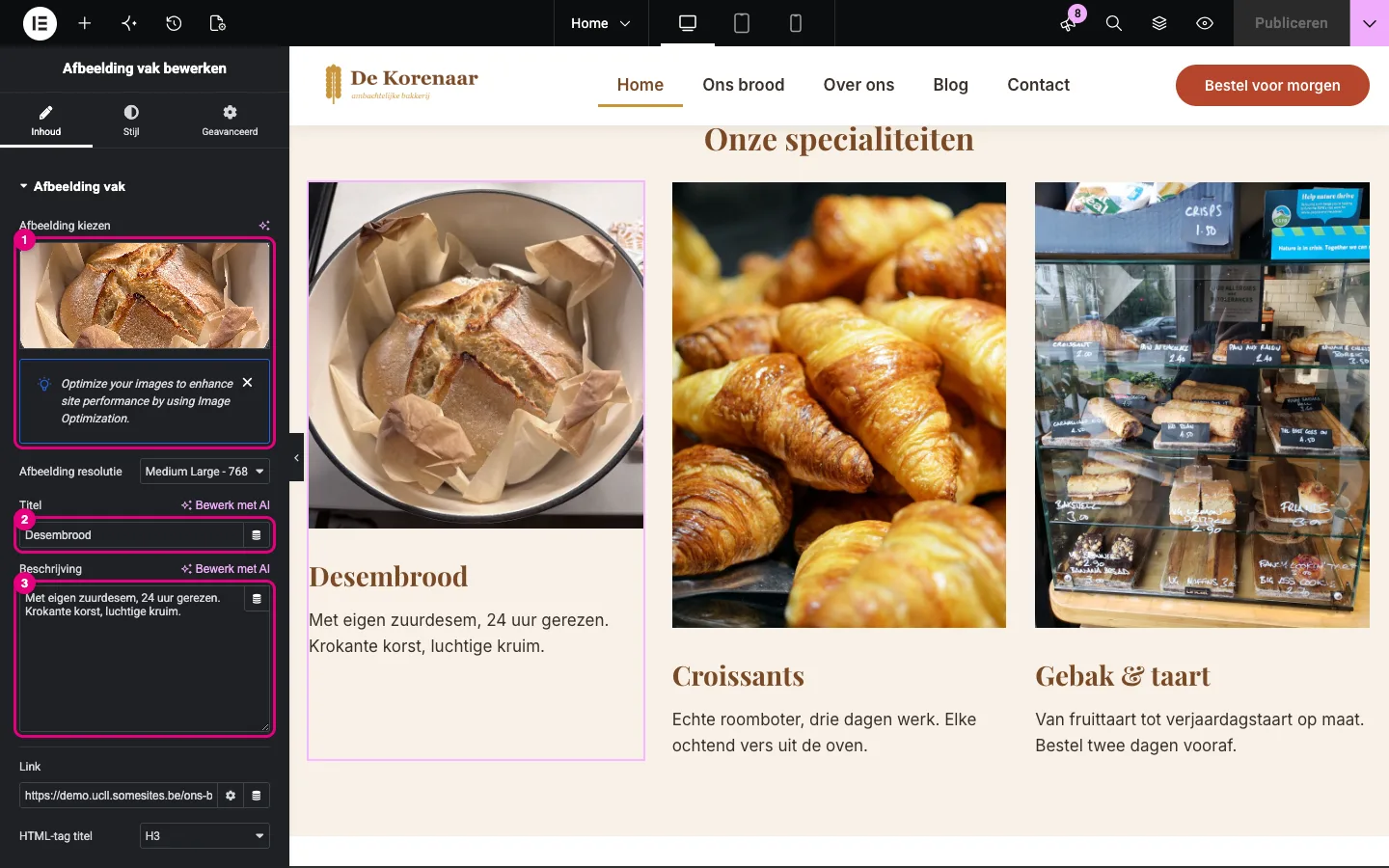Switch to the Geavanceerd tab
Viewport: 1389px width, 868px height.
coord(230,121)
